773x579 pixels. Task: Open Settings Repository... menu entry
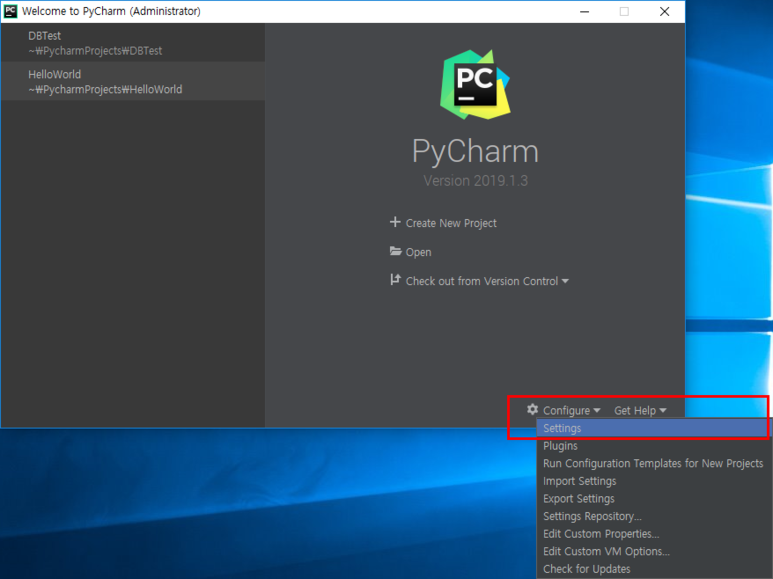[x=652, y=516]
